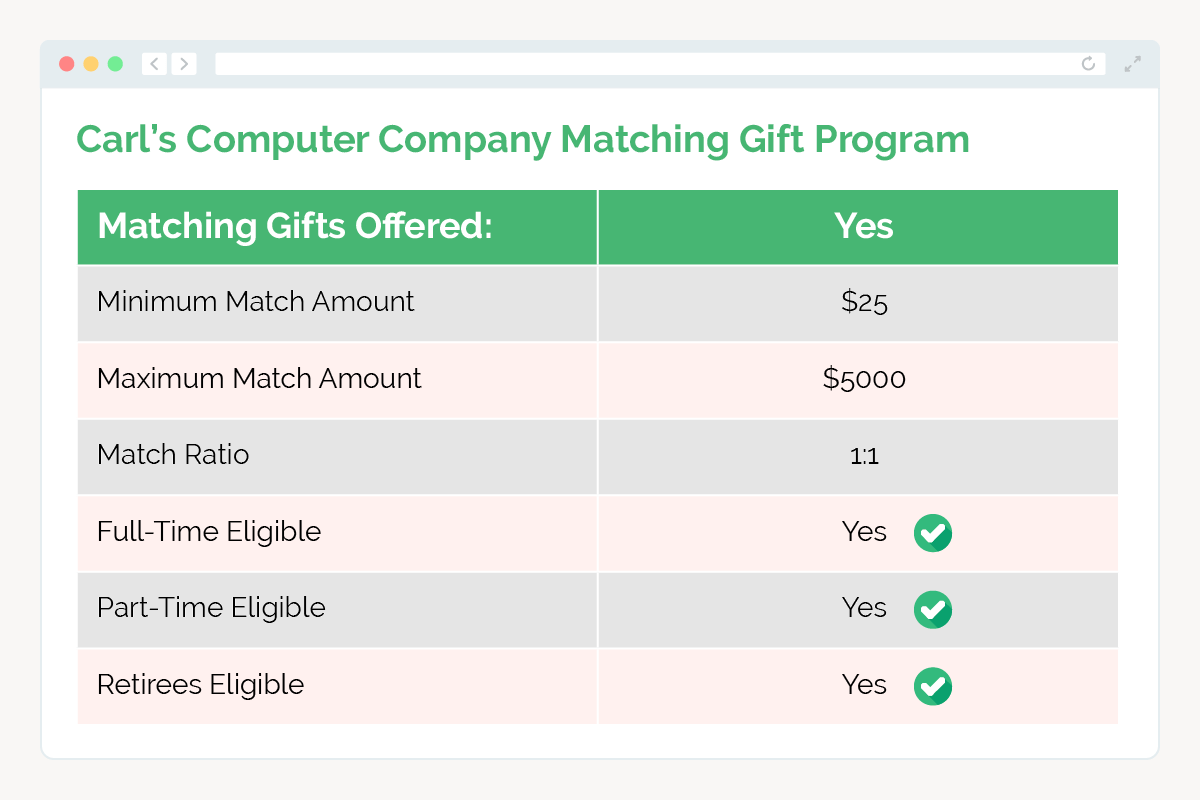This screenshot has height=800, width=1200.
Task: Click the Carl's Computer Company program title
Action: coord(523,139)
